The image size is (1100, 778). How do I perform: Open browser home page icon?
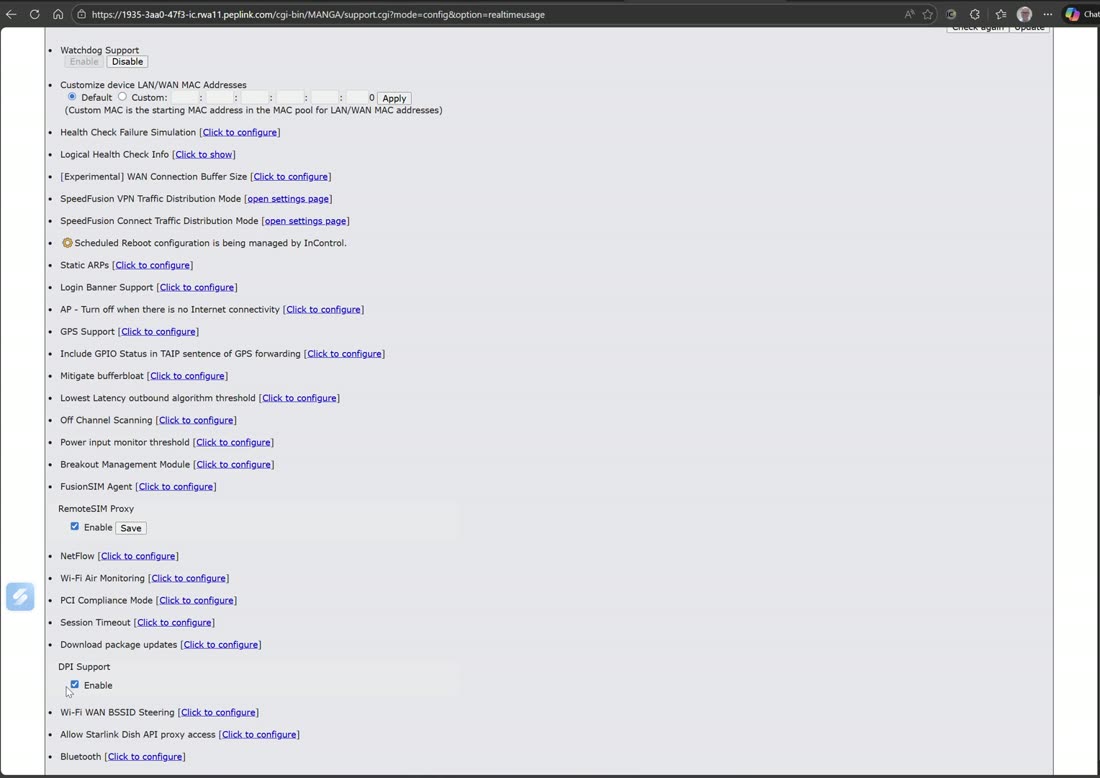pos(58,14)
